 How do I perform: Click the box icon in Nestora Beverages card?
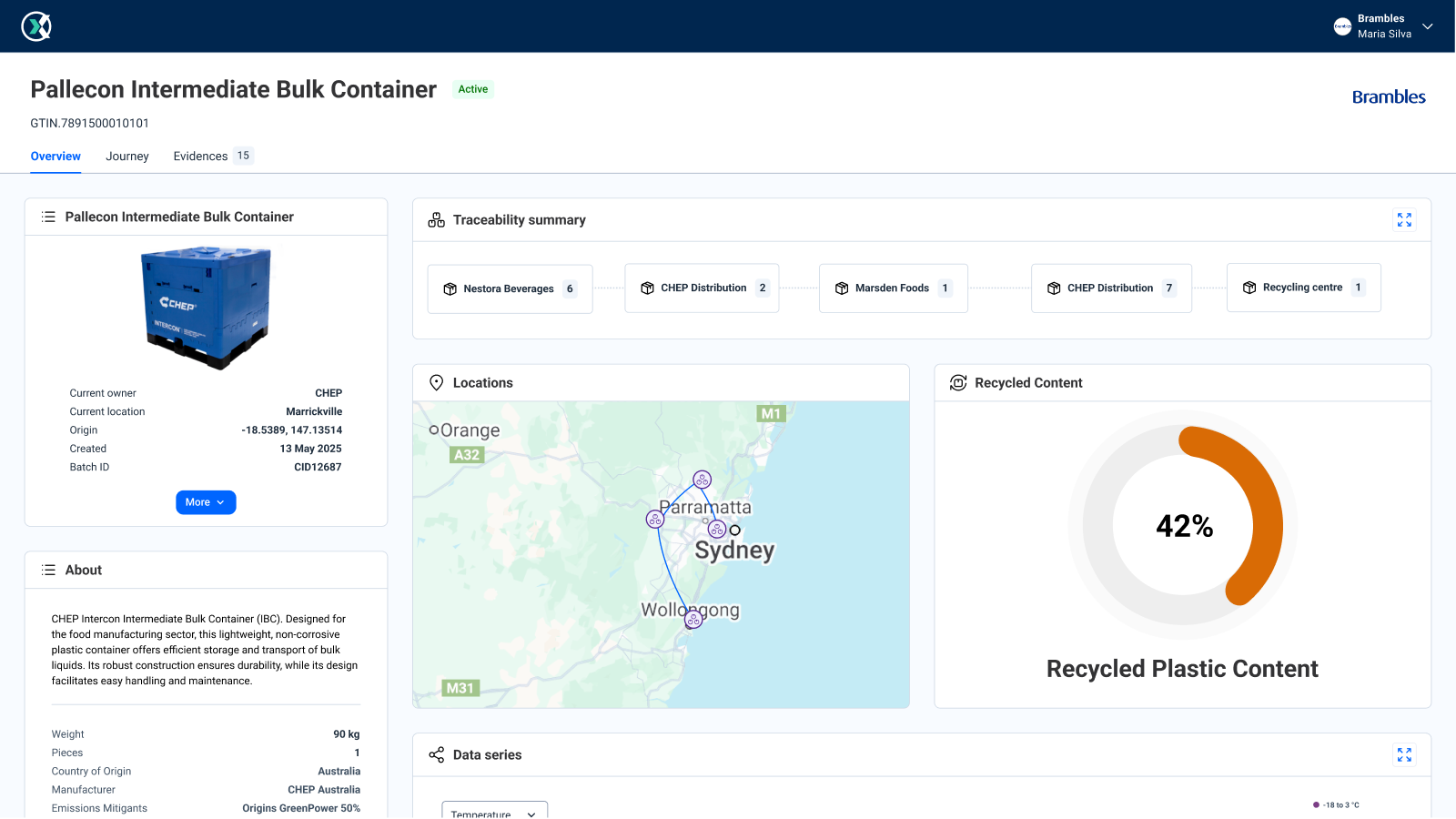(450, 288)
